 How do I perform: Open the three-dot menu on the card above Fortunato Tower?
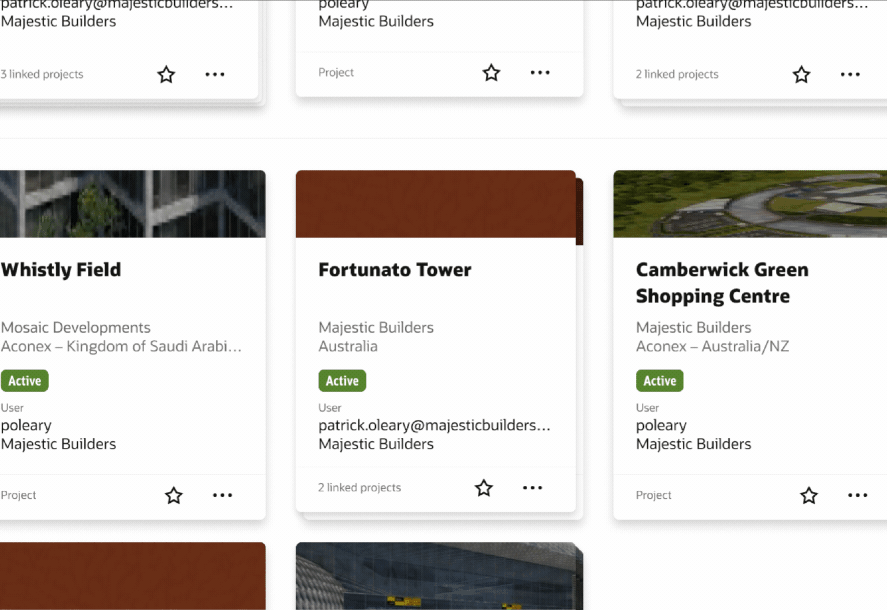(x=540, y=72)
